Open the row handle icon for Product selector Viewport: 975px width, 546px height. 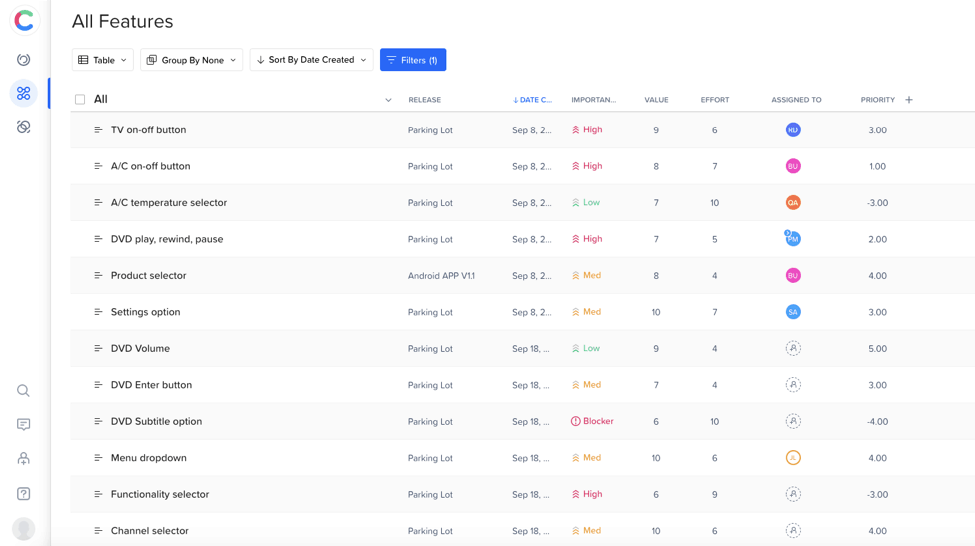tap(98, 276)
